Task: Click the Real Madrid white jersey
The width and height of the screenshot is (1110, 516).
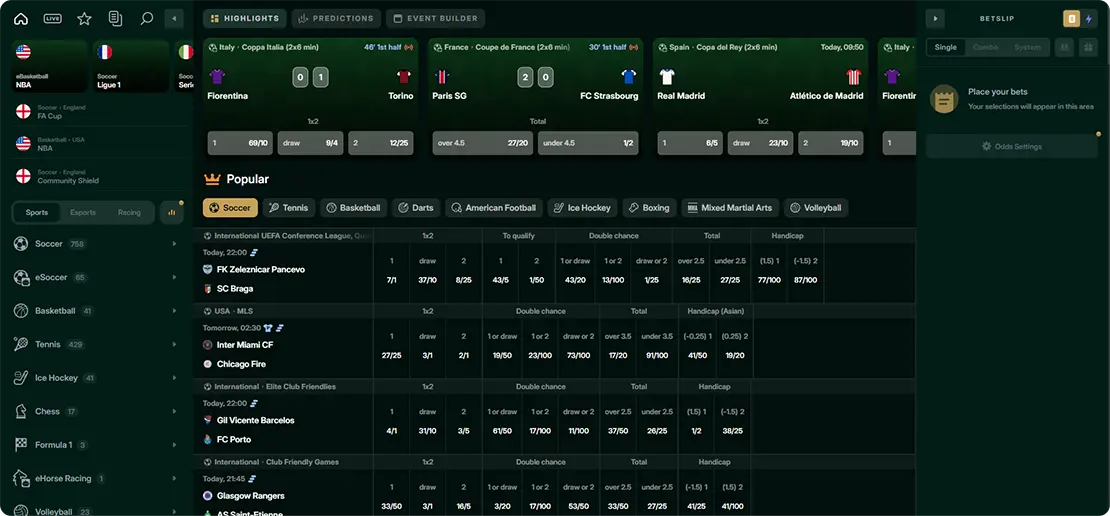Action: [x=667, y=76]
